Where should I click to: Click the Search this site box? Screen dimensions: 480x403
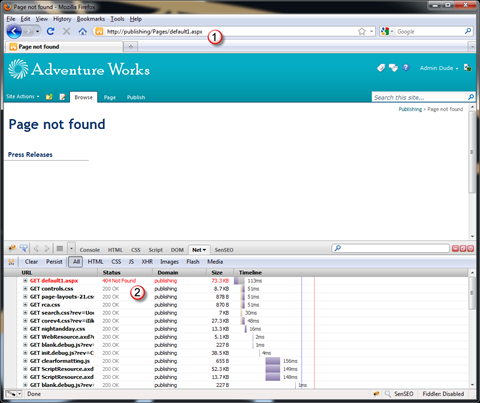pyautogui.click(x=419, y=97)
